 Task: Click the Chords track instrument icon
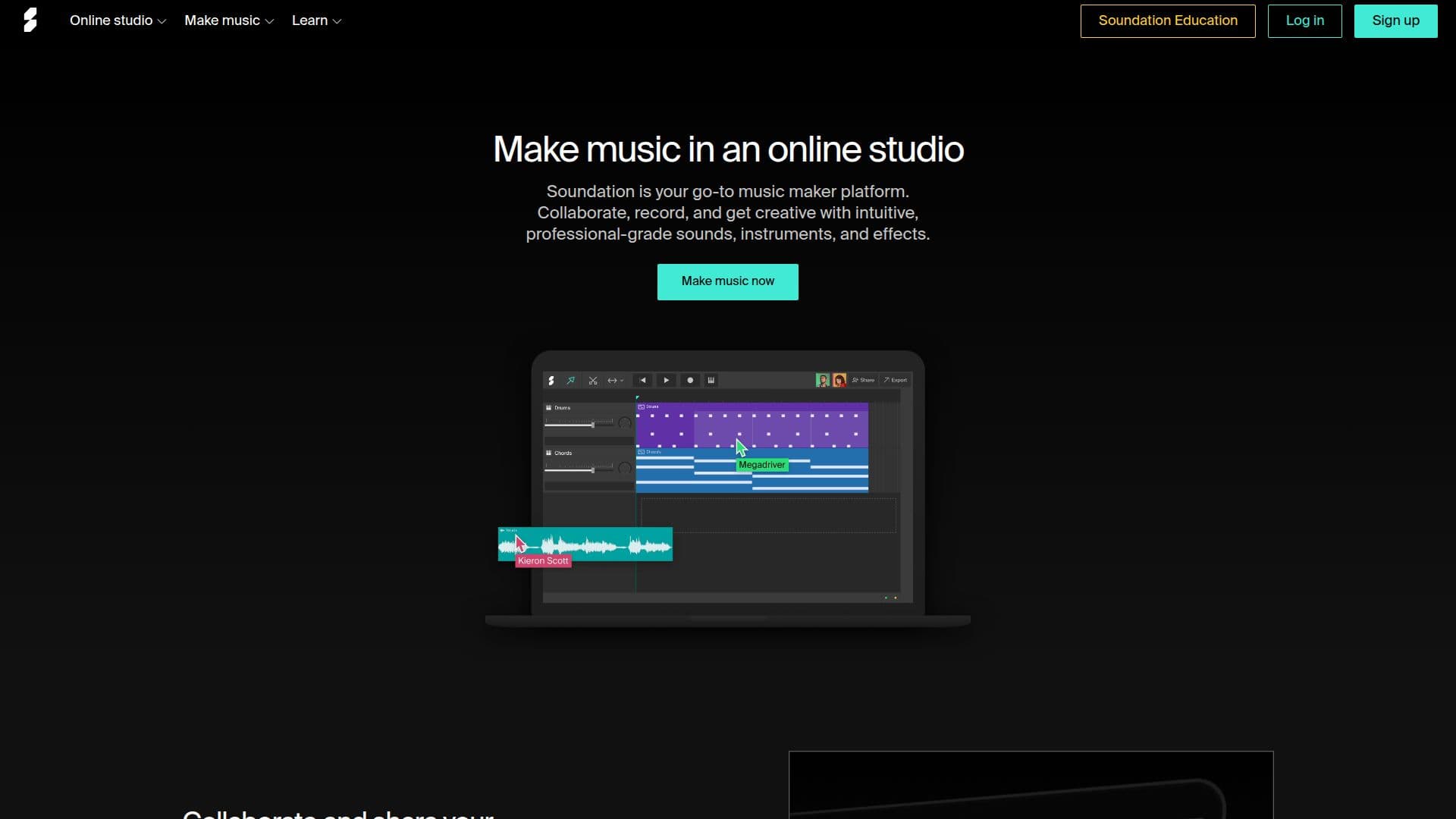pos(549,453)
